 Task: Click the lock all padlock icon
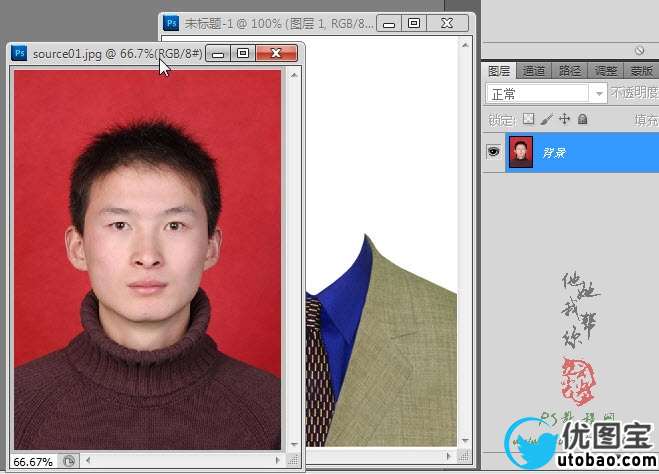(x=583, y=119)
